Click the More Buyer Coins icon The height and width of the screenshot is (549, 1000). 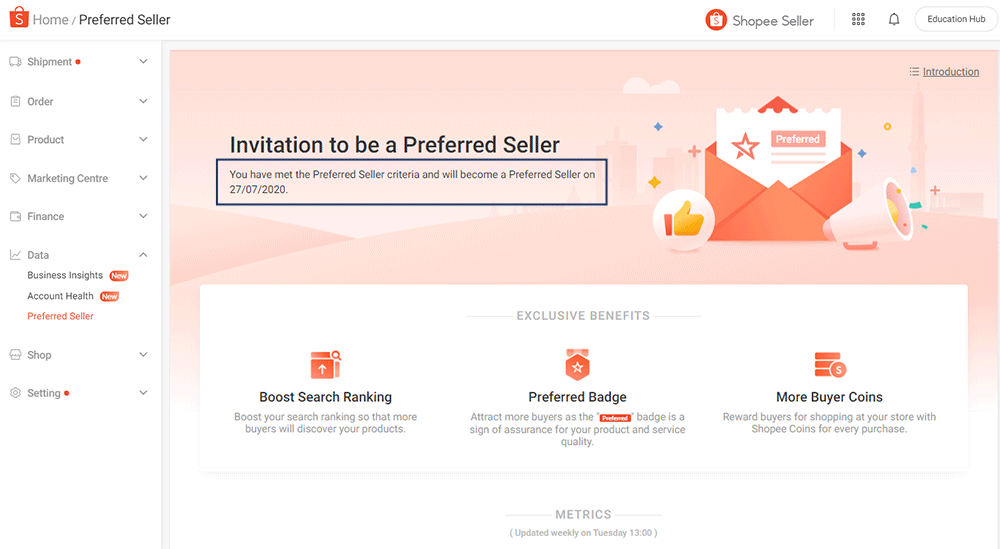(829, 364)
